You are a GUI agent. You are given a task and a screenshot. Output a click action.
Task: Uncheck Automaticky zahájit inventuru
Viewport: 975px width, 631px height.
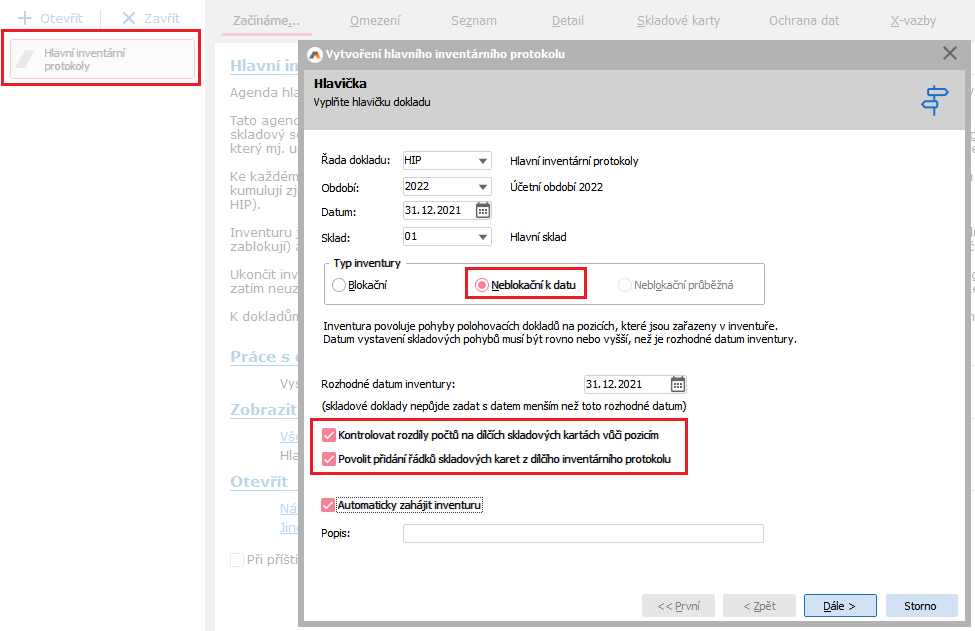[329, 505]
